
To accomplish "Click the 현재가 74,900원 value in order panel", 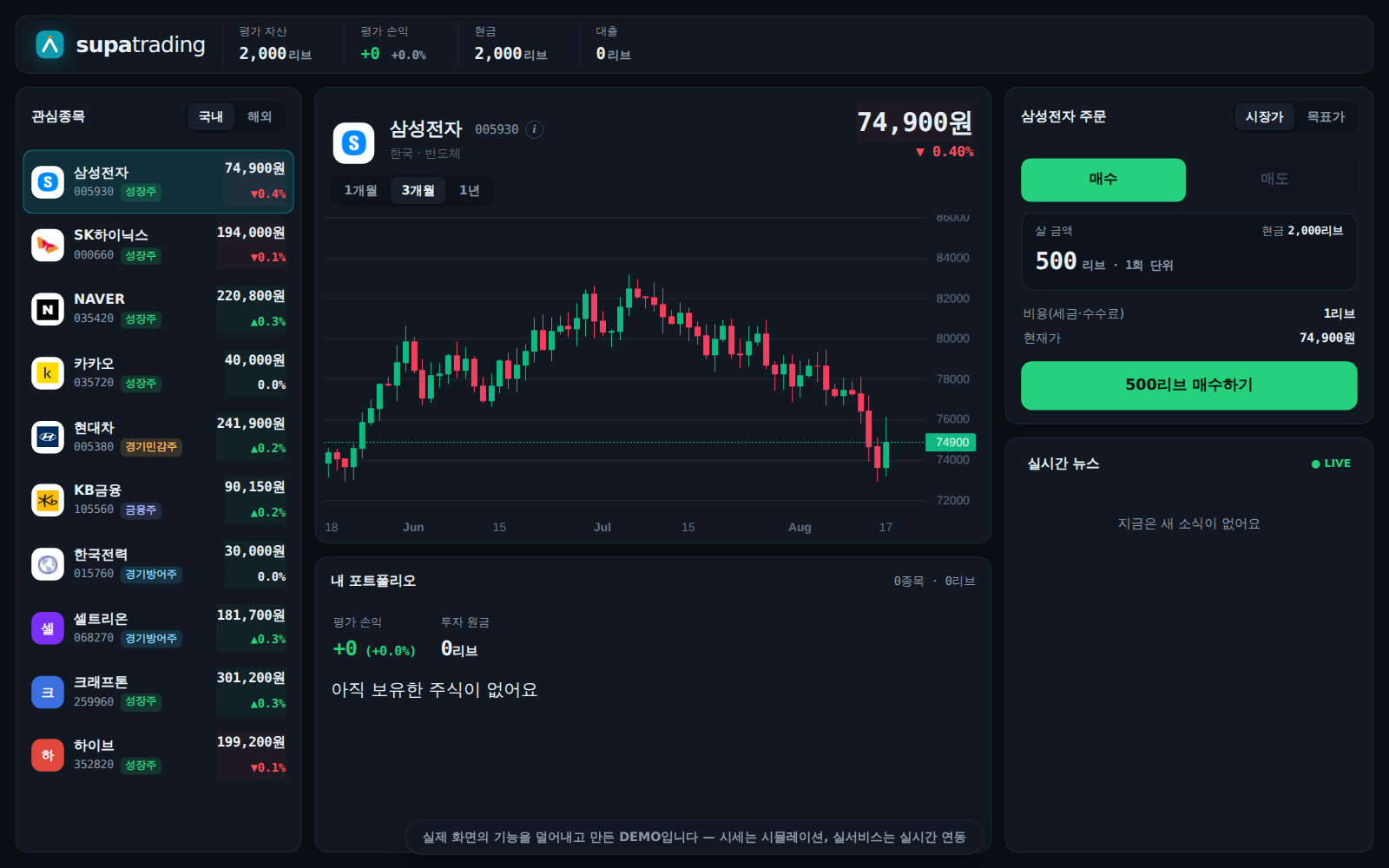I will coord(1327,338).
